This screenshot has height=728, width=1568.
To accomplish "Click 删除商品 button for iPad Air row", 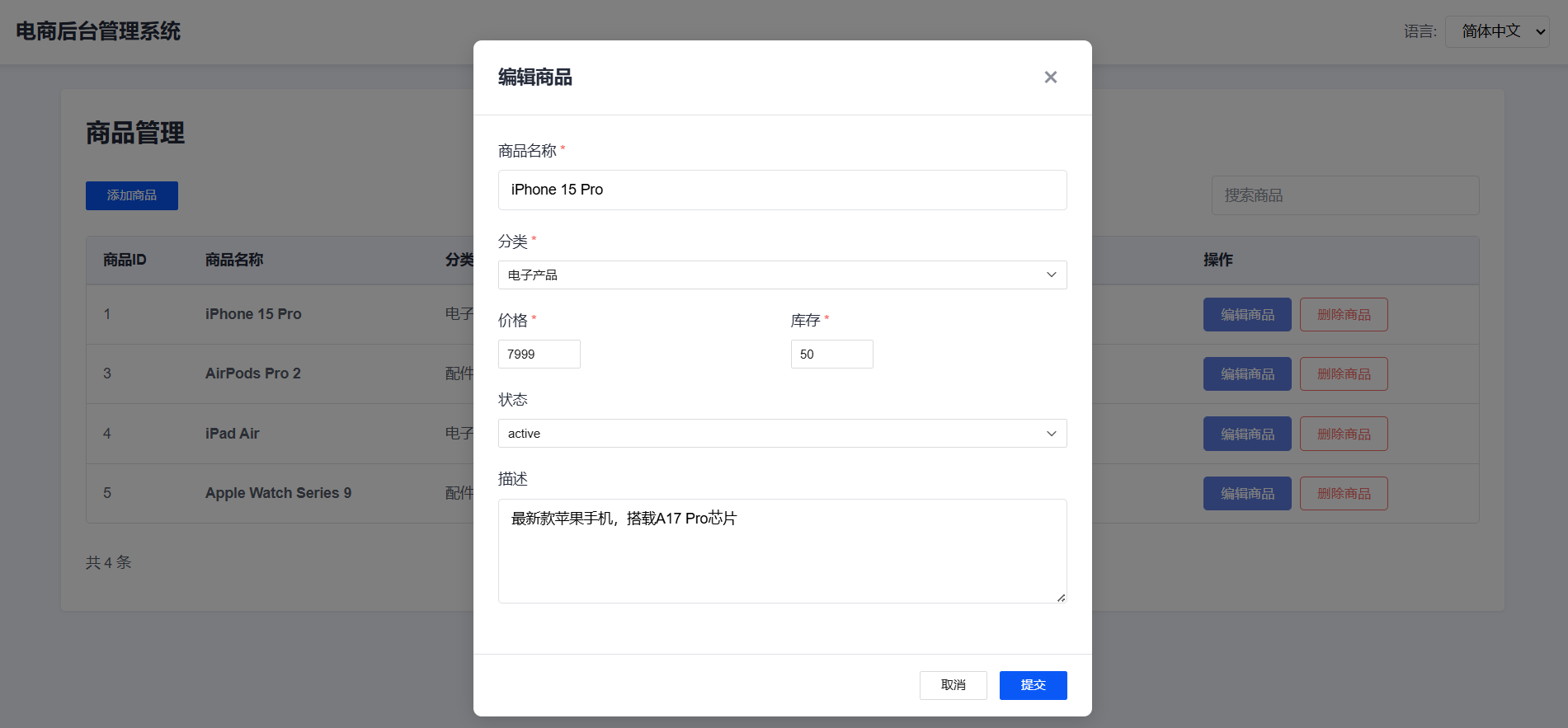I will click(x=1344, y=434).
